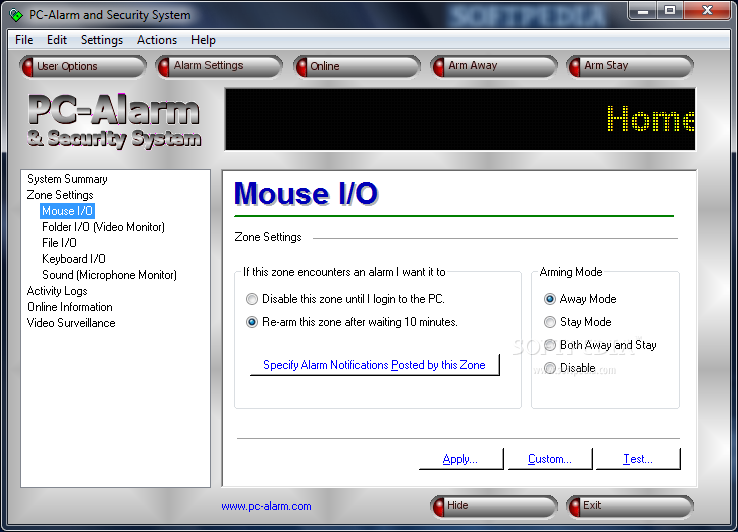Select Mouse I/O zone
The image size is (738, 532).
(x=67, y=211)
